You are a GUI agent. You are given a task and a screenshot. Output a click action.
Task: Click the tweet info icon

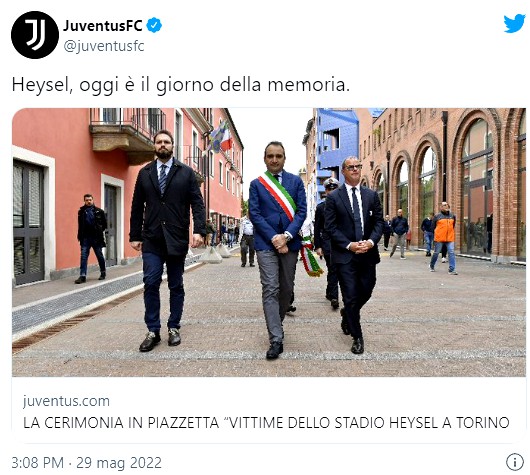514,462
